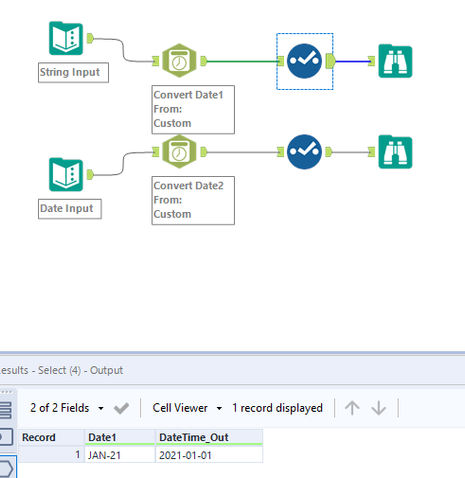Click the Results - Select (4) - Output title
Screen dimensions: 465x478
[61, 370]
